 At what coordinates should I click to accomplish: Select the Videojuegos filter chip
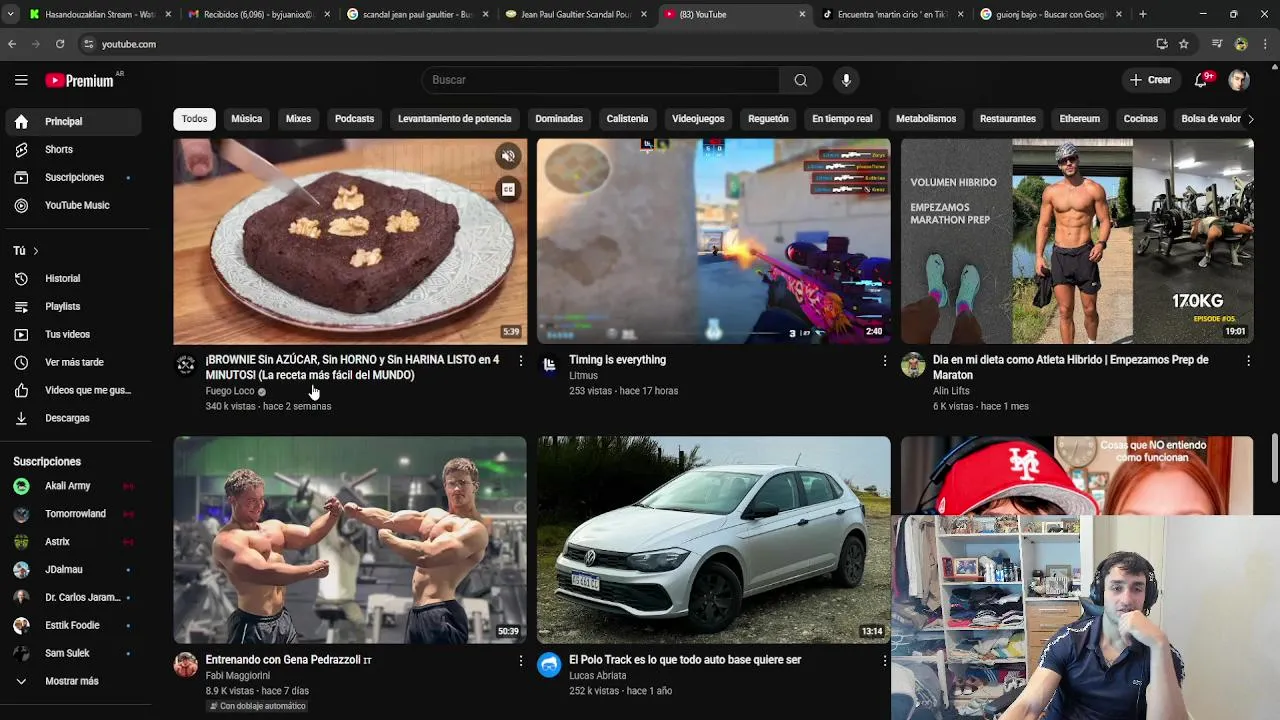(698, 119)
